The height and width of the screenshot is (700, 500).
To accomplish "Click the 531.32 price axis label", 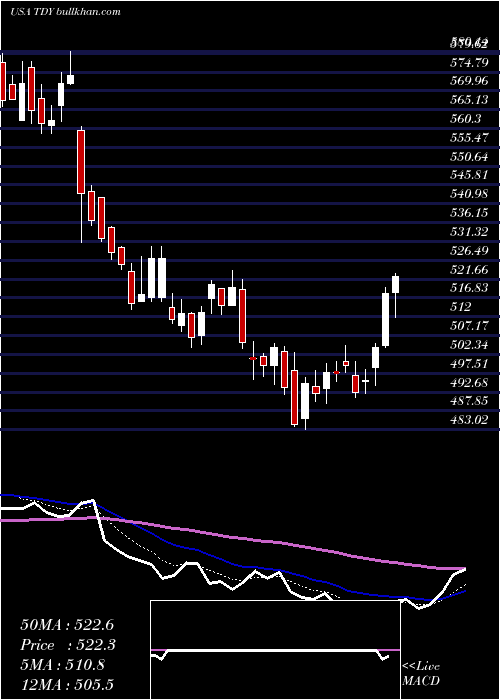I will pos(468,232).
